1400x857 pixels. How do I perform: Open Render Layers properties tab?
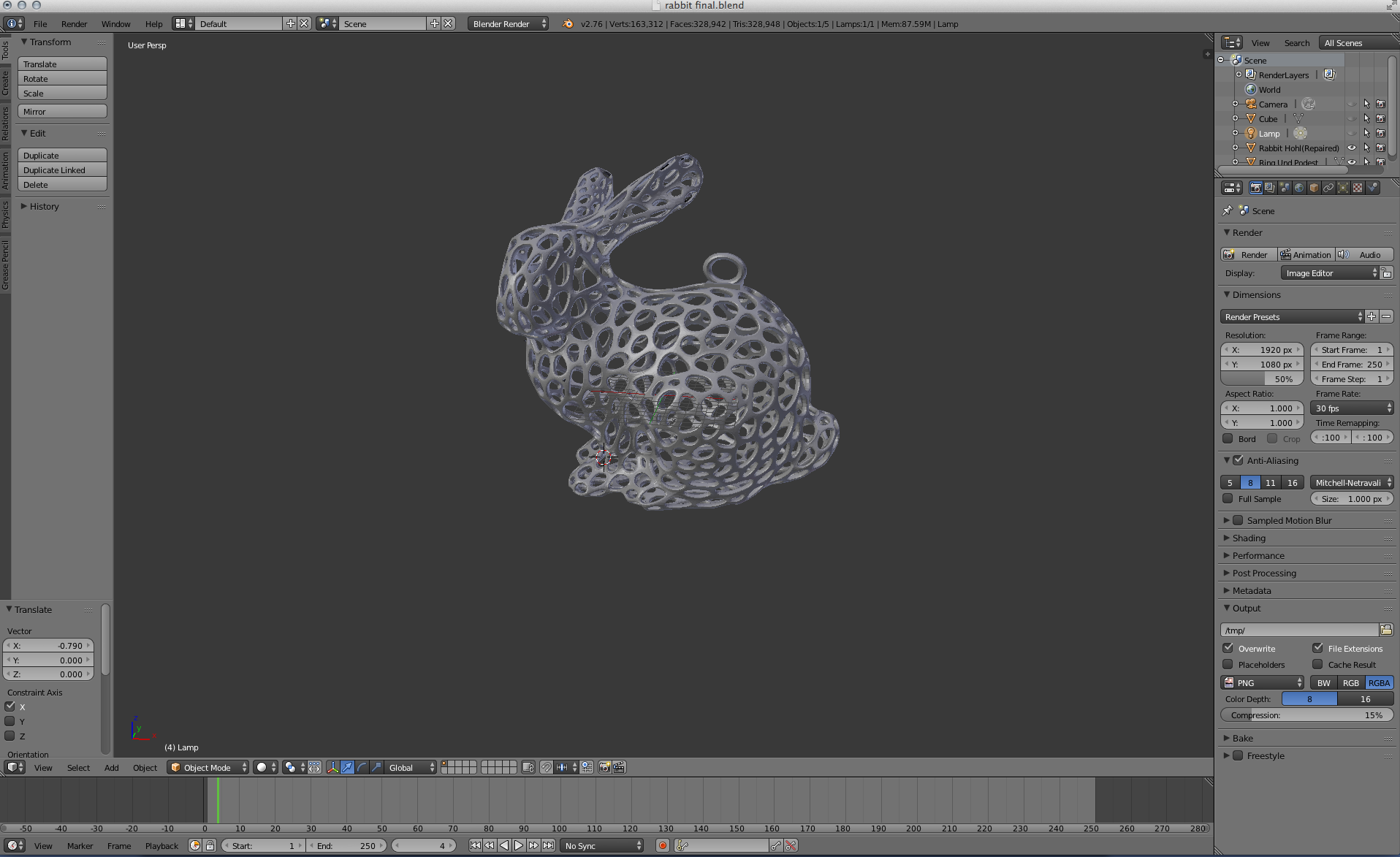click(1270, 188)
